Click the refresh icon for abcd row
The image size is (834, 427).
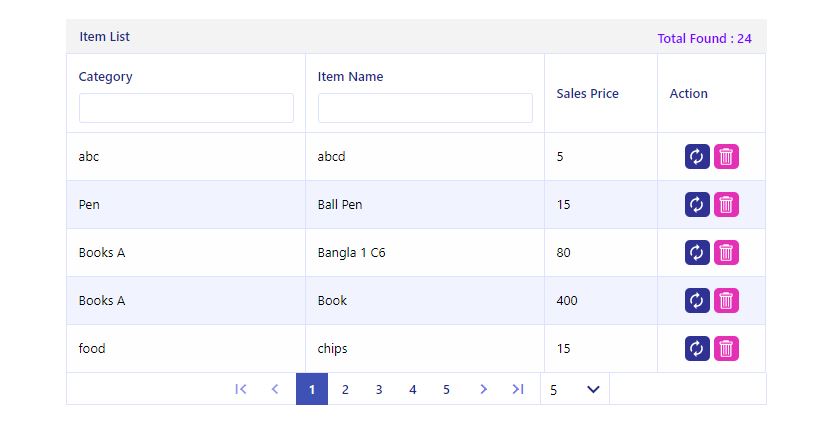[697, 157]
